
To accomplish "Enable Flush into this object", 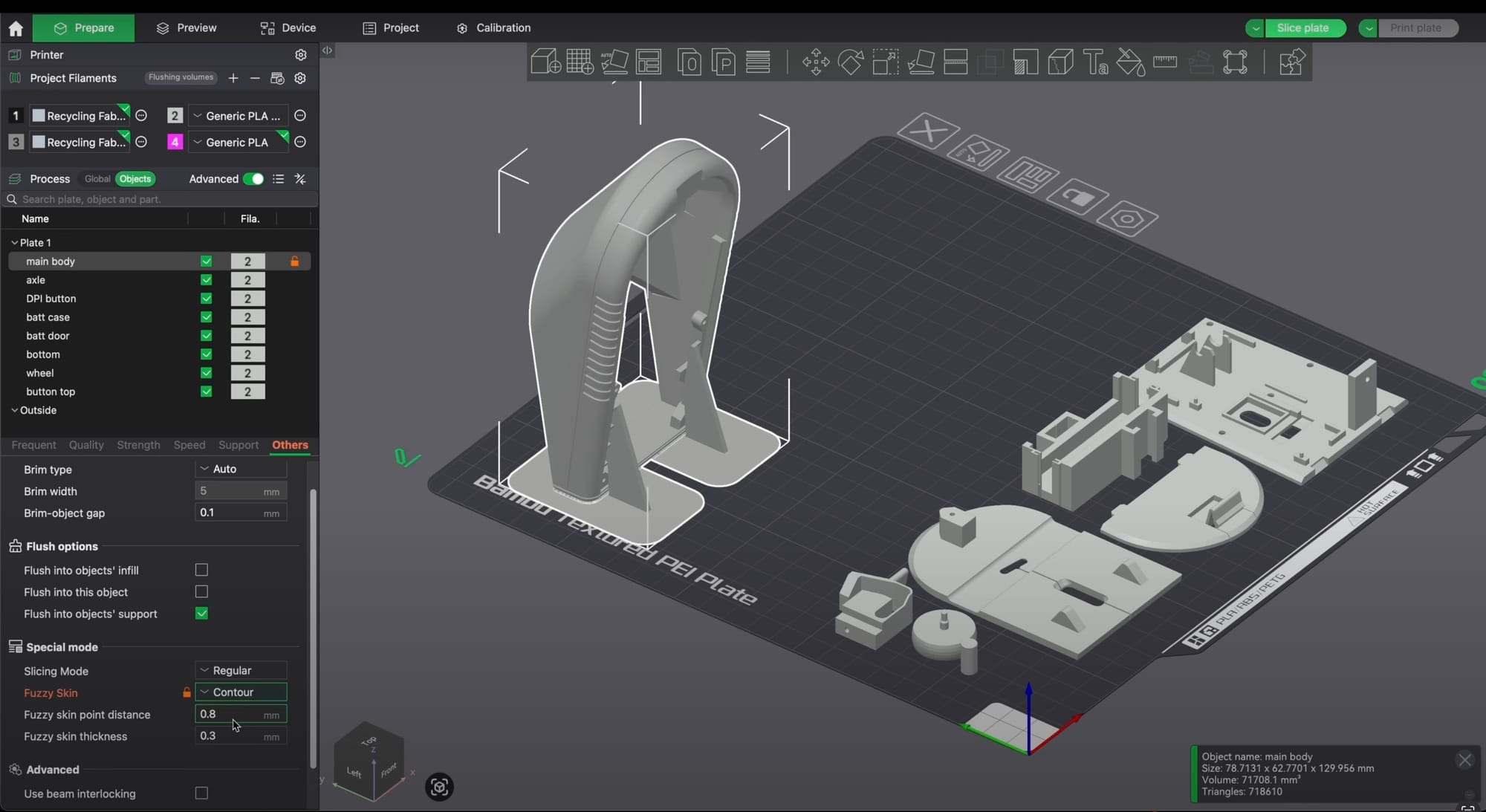I will (201, 592).
